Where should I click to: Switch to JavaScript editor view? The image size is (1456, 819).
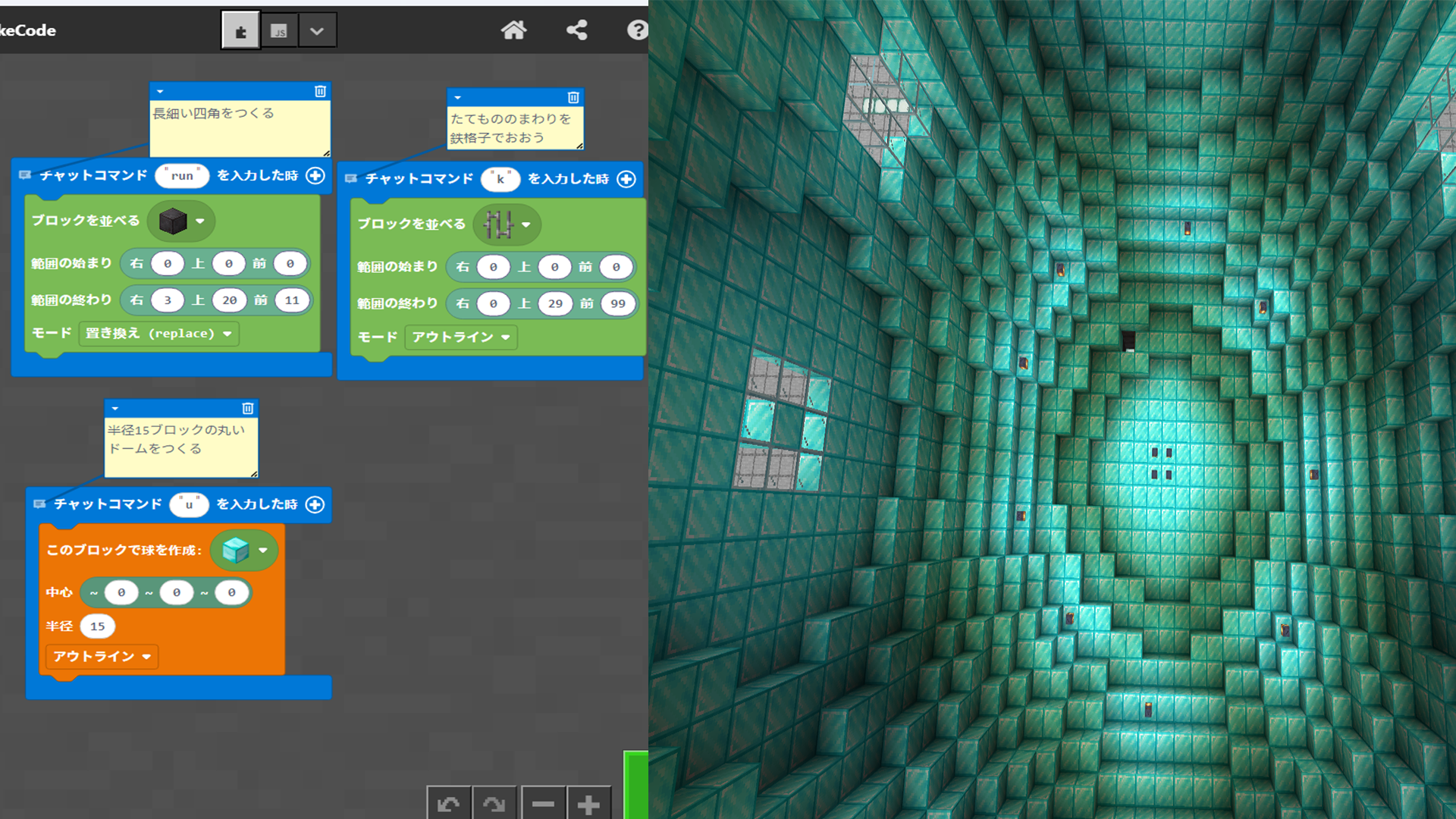pos(279,30)
